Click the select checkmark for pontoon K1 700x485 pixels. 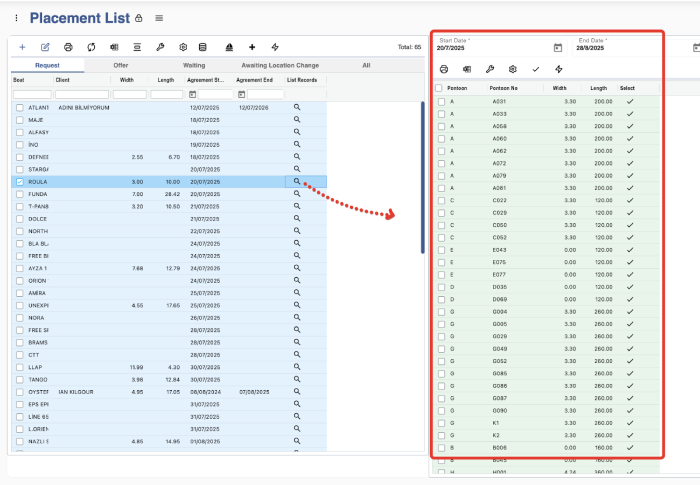[630, 422]
